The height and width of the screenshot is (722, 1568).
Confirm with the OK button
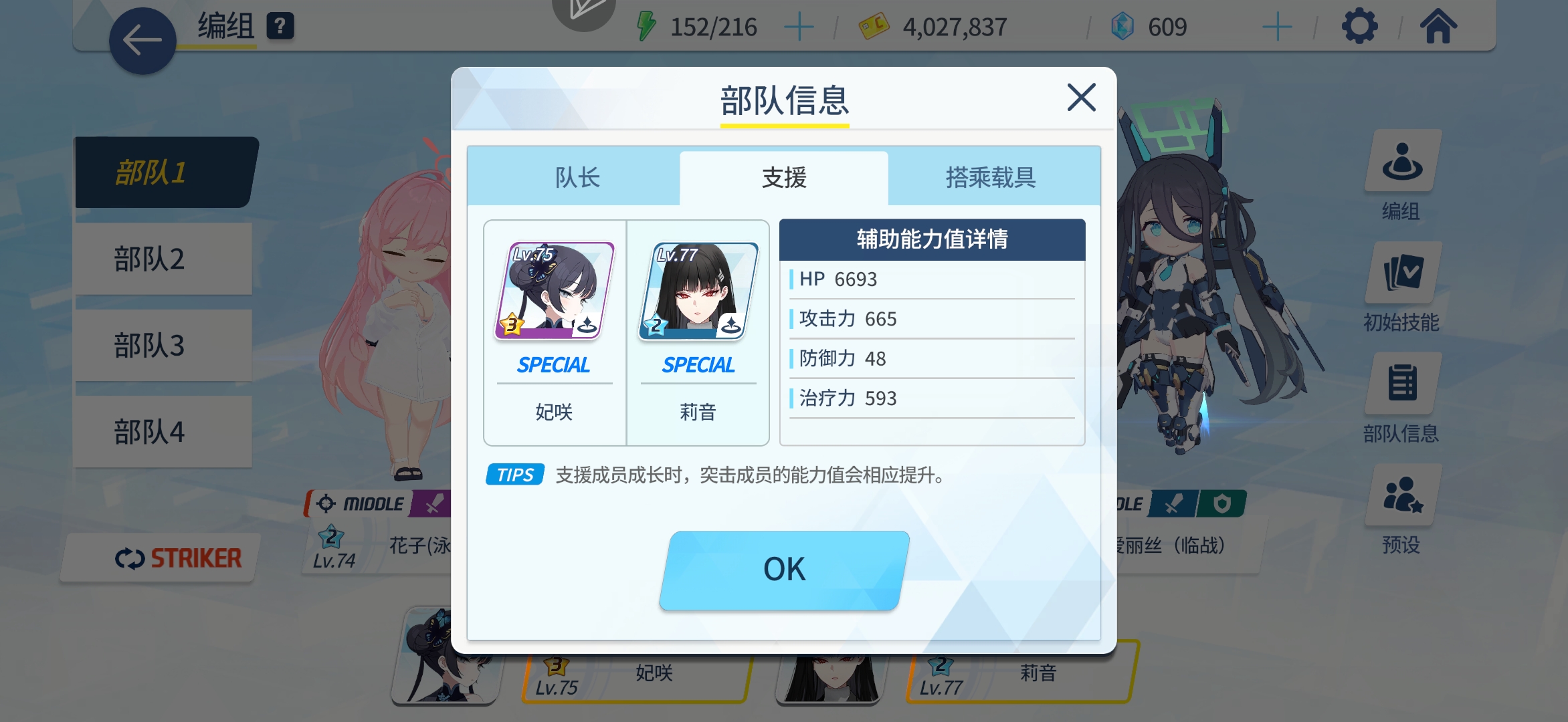[784, 570]
